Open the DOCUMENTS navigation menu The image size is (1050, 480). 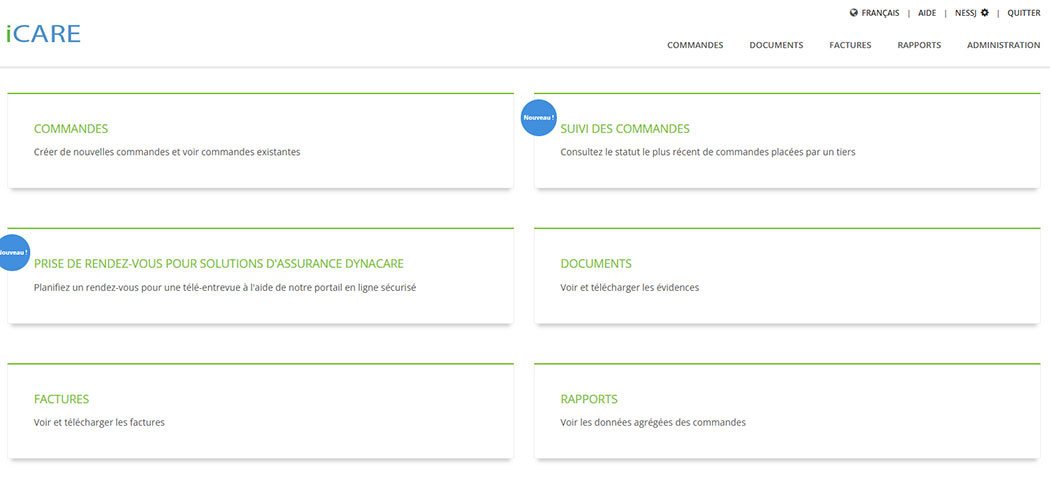click(776, 45)
